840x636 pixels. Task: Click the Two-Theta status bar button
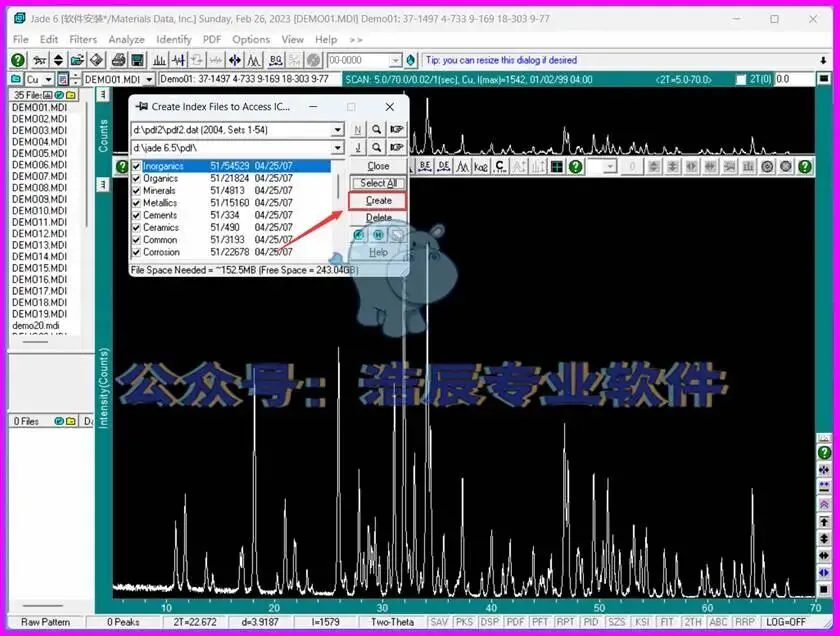392,622
